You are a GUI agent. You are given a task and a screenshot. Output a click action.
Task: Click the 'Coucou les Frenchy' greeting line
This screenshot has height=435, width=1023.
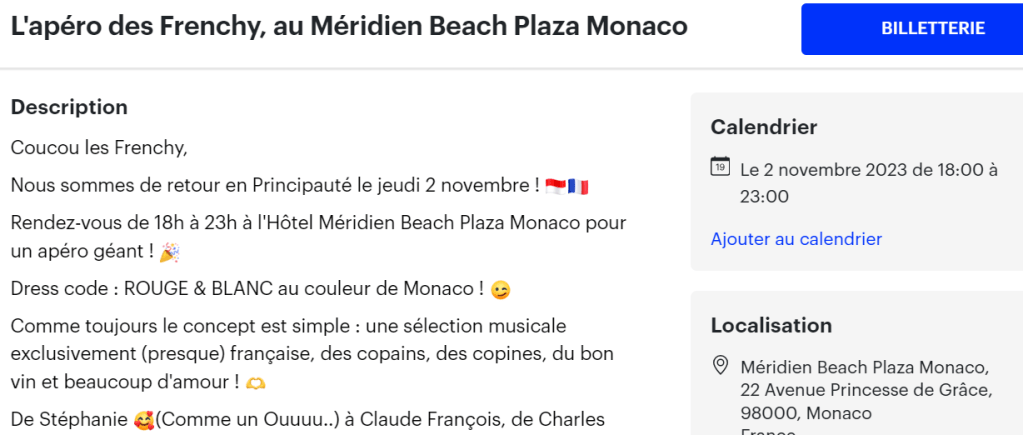[99, 148]
